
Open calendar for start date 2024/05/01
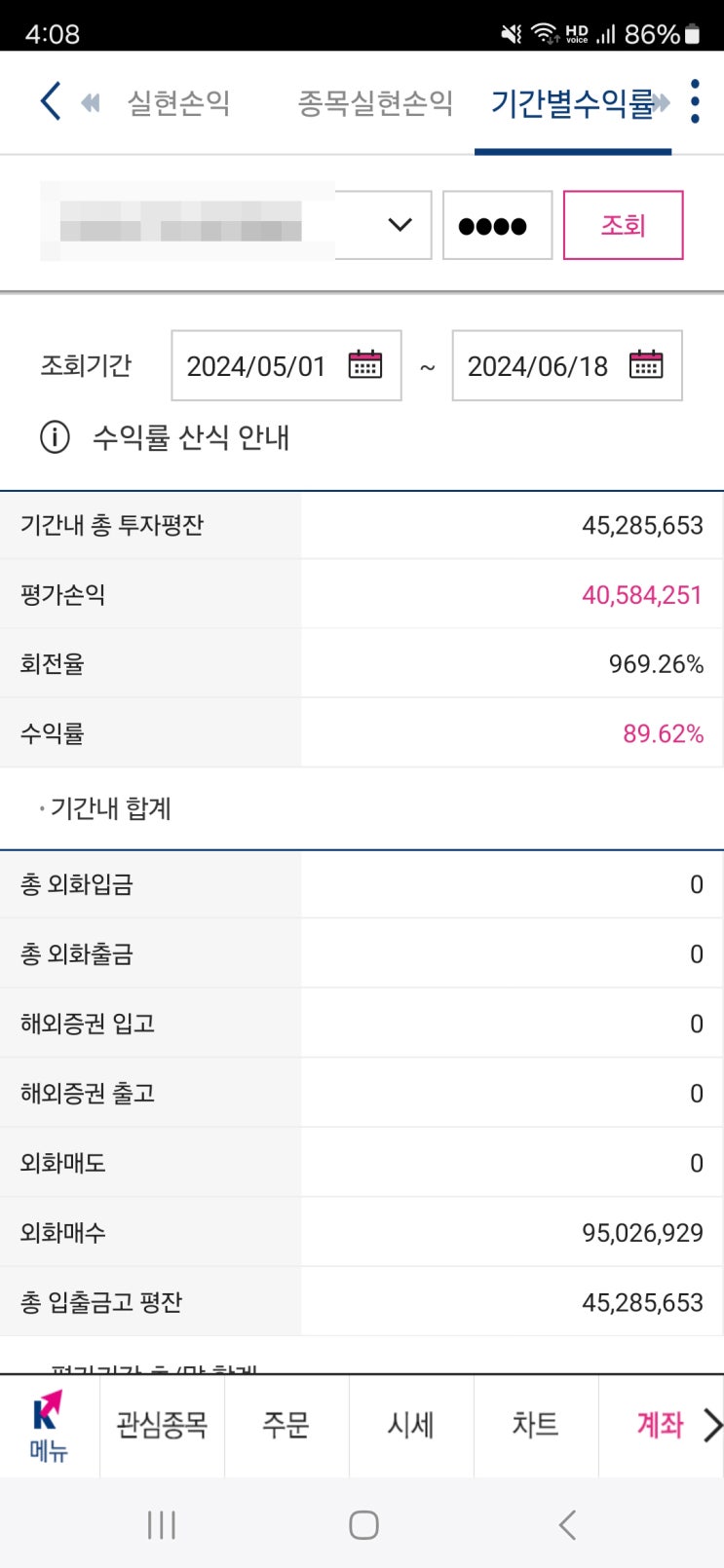click(x=365, y=365)
